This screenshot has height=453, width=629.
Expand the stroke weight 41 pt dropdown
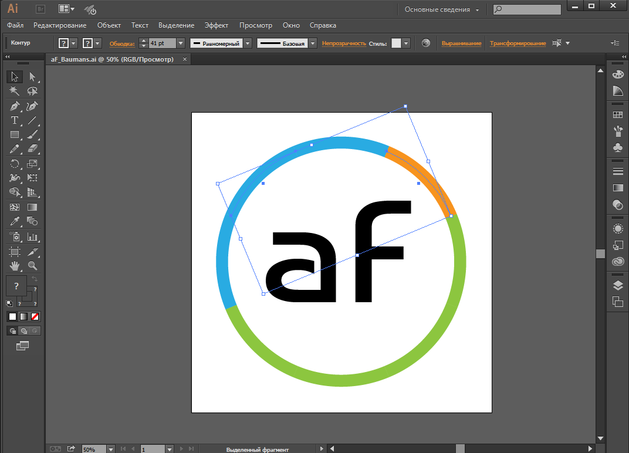click(181, 43)
